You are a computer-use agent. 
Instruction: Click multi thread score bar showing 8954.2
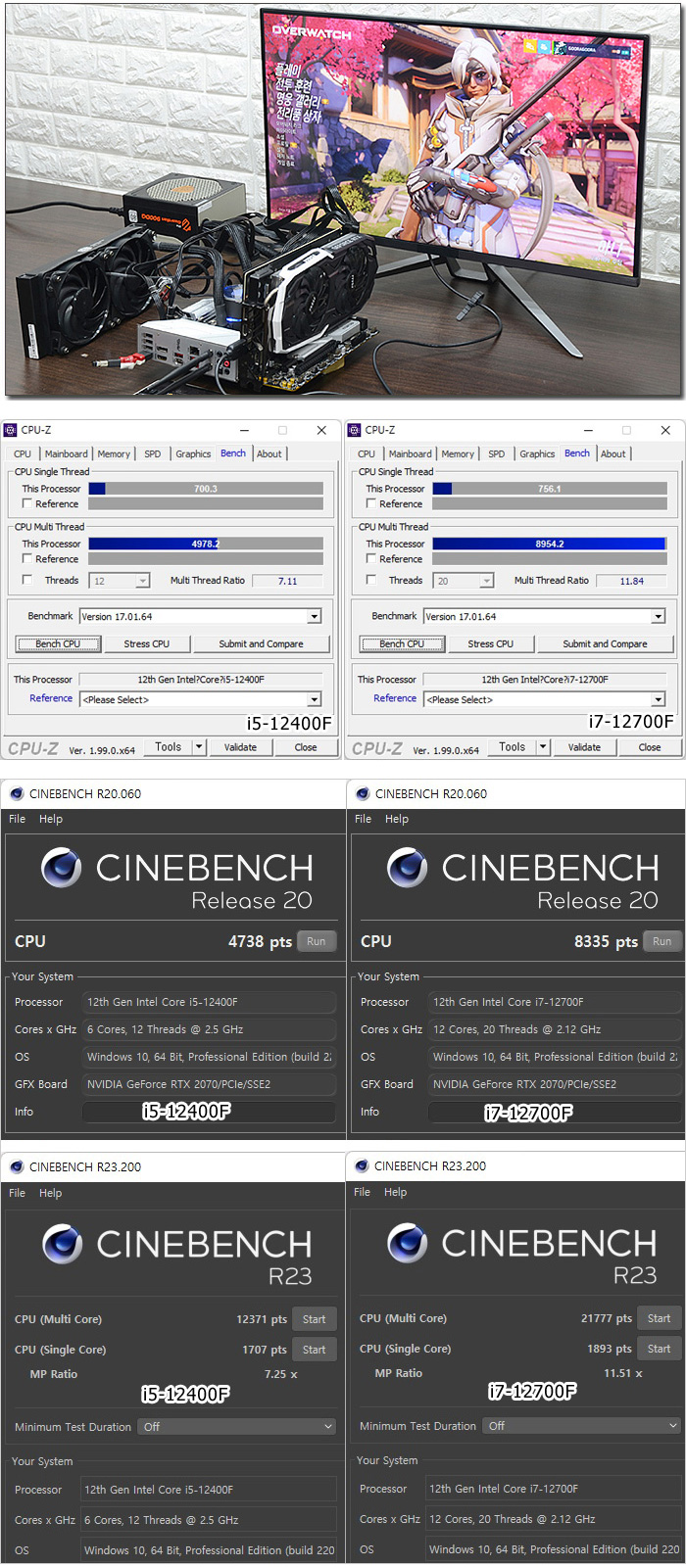pyautogui.click(x=550, y=543)
